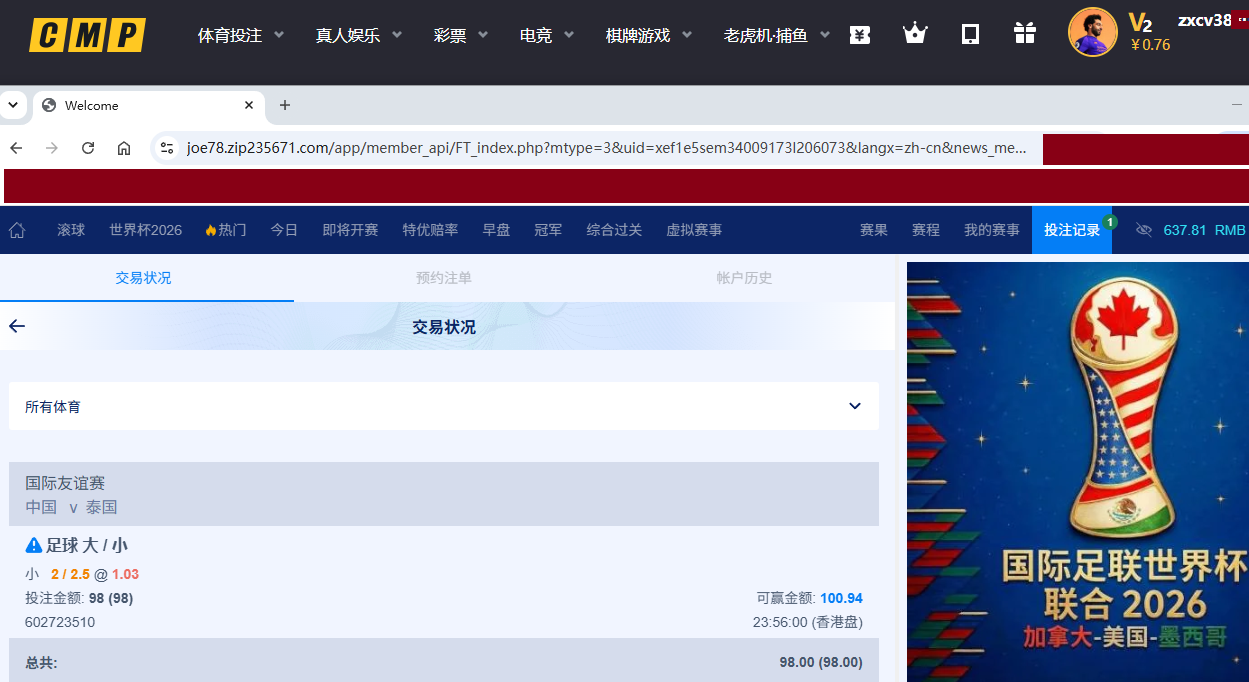This screenshot has height=682, width=1249.
Task: Click the zxcv38 username
Action: coord(1204,20)
